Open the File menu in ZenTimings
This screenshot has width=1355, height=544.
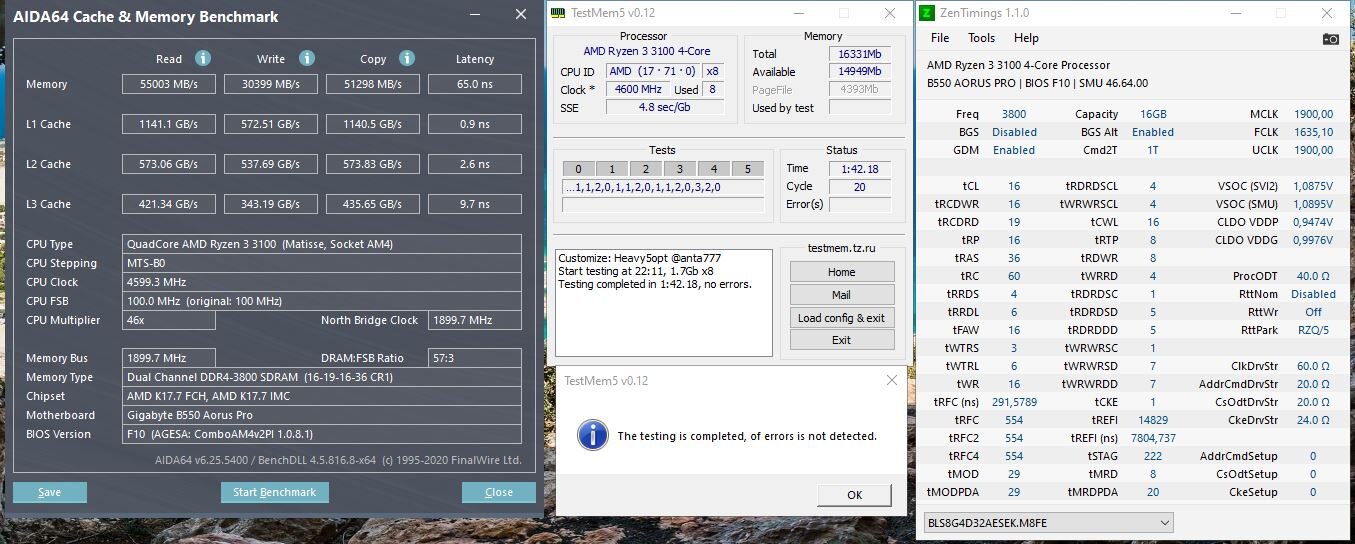[x=940, y=38]
